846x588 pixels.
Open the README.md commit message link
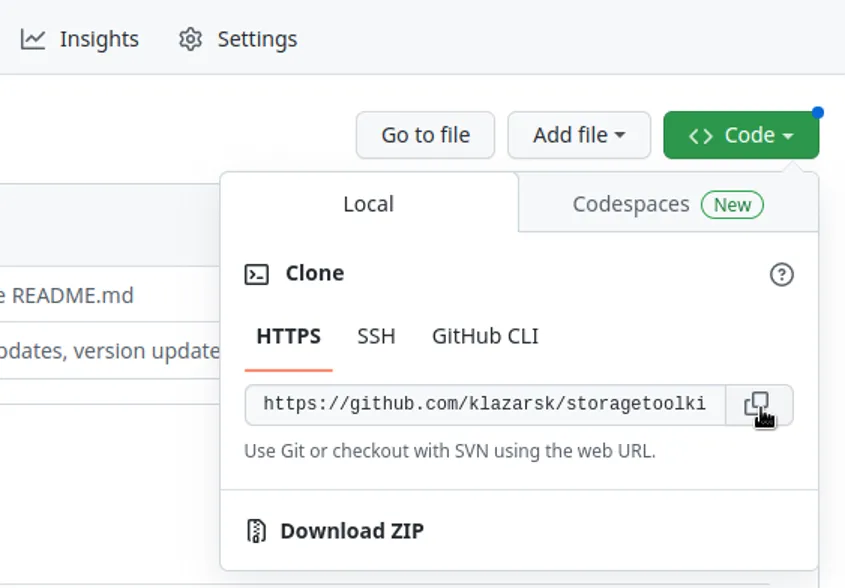pos(68,296)
